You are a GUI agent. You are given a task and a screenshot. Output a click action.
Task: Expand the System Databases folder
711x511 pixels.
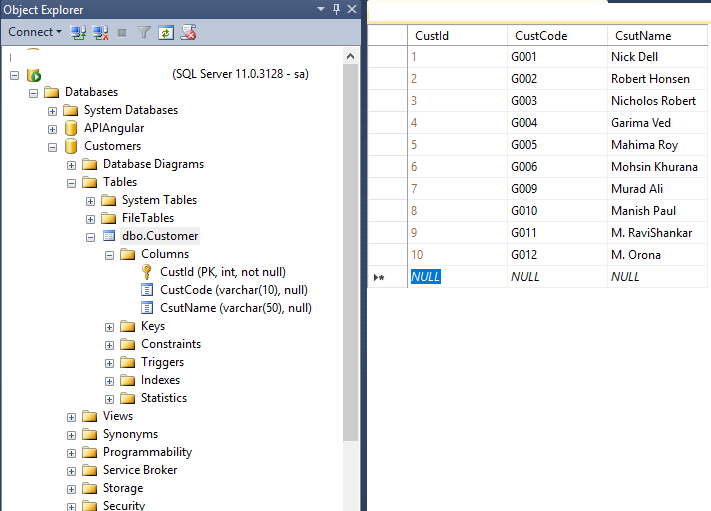(x=52, y=111)
